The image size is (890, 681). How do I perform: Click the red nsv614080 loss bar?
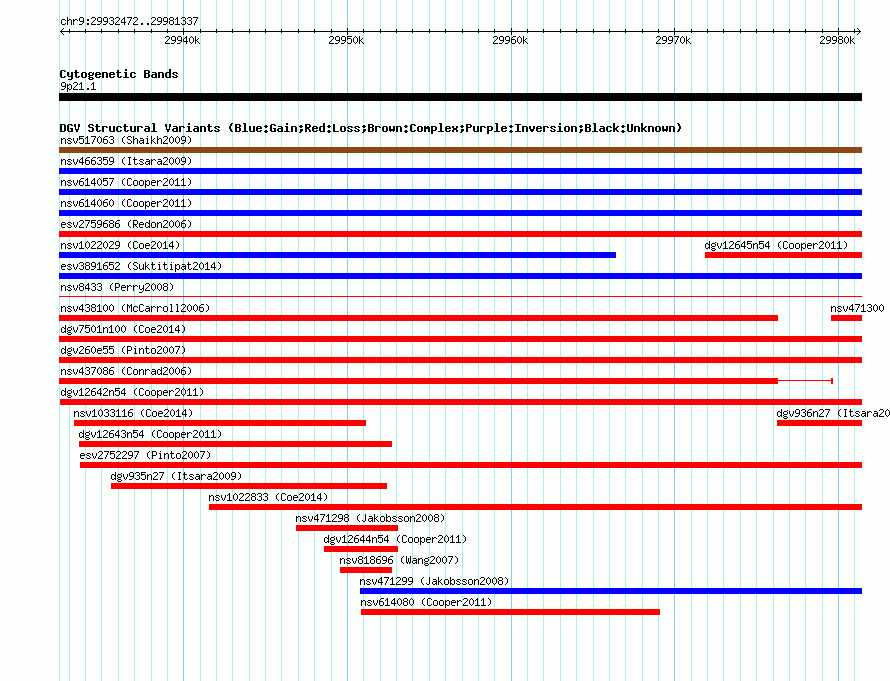[x=510, y=612]
